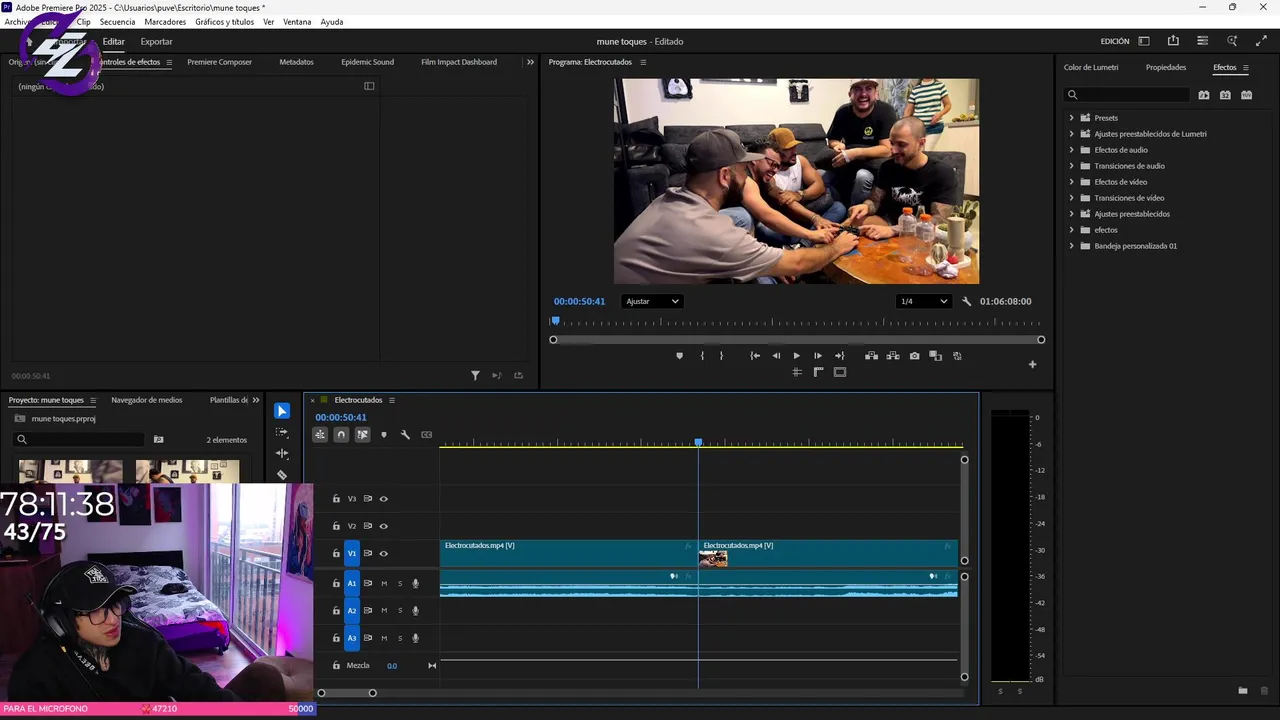
Task: Select the Ripple Edit tool
Action: coord(282,453)
